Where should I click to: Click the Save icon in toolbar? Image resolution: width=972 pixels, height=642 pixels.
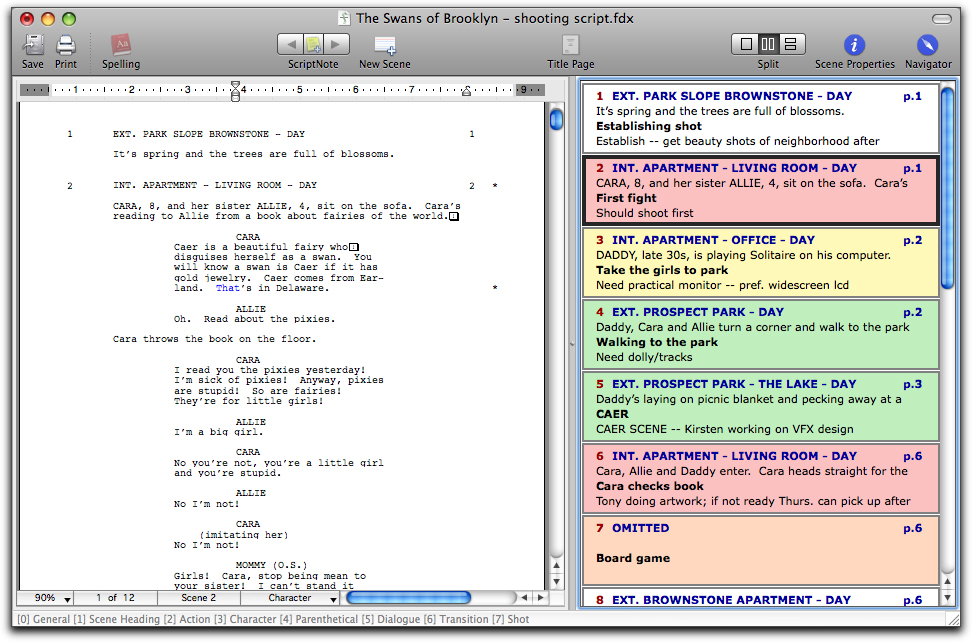tap(33, 45)
